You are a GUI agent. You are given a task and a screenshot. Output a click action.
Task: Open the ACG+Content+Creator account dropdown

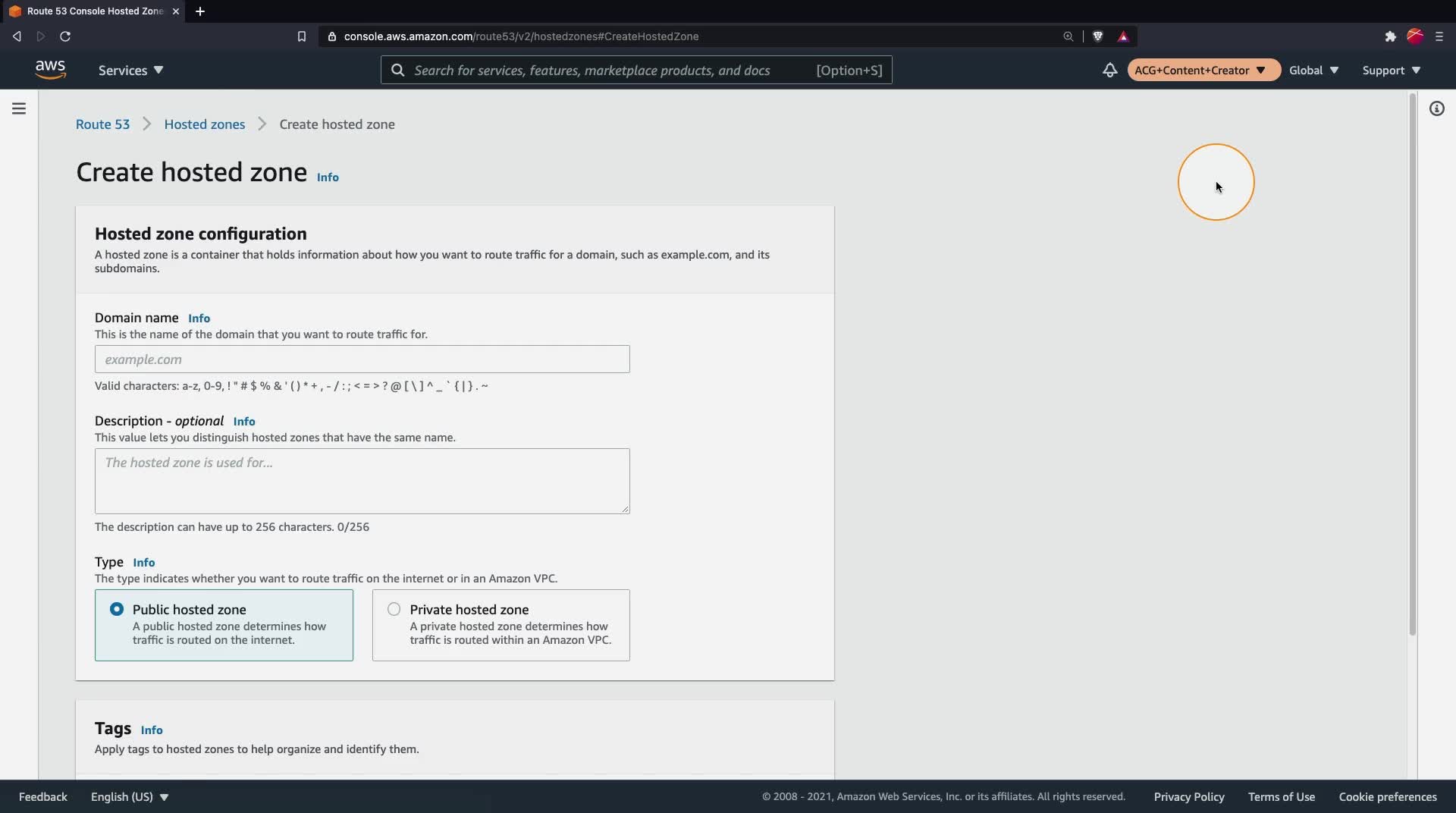coord(1203,70)
